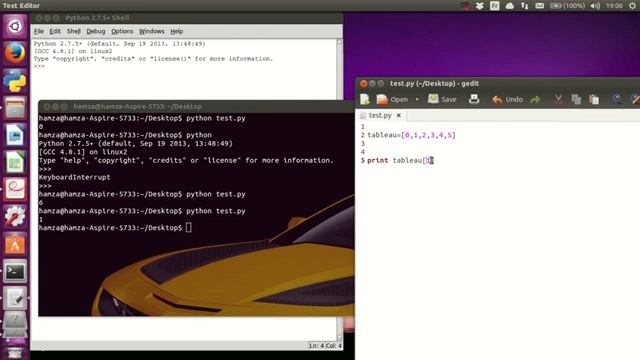Click code line 'tableau=[0,1,2,3,4,5]' in gedit

pos(411,135)
